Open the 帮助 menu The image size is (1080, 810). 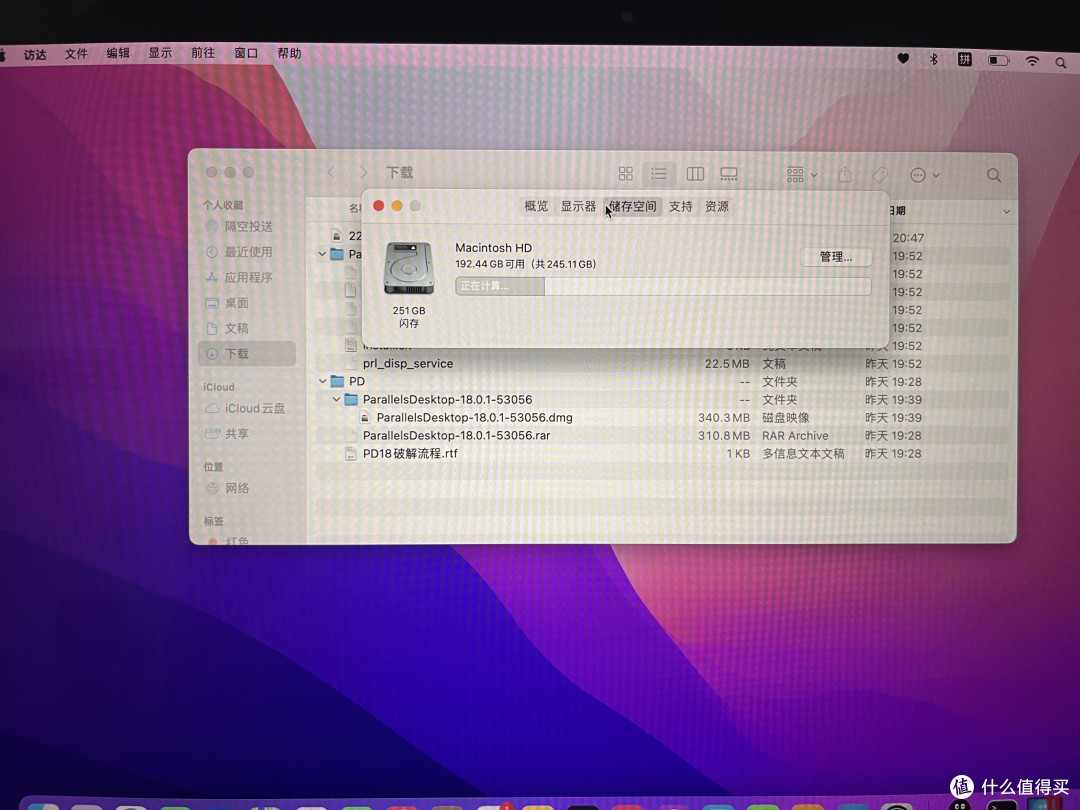(289, 53)
